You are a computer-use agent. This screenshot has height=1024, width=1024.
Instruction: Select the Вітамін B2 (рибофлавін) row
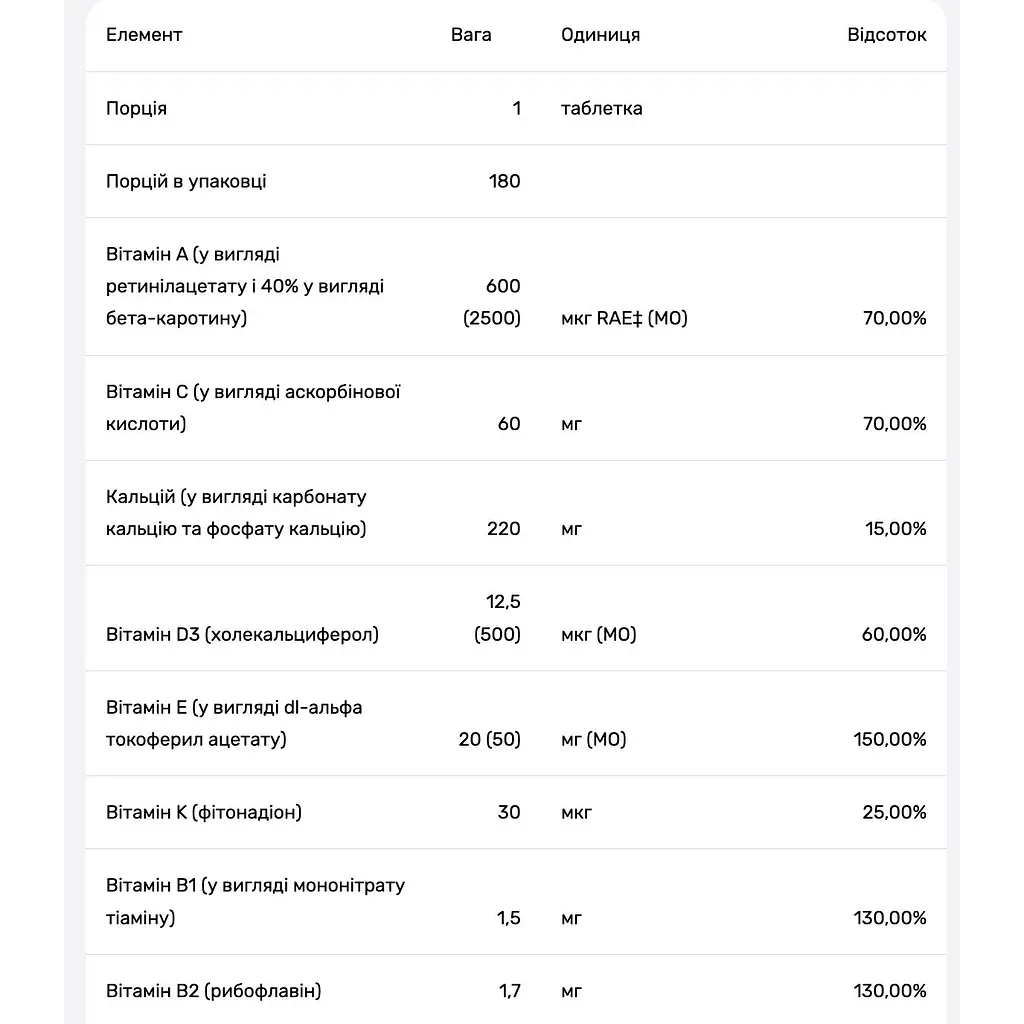[x=516, y=989]
